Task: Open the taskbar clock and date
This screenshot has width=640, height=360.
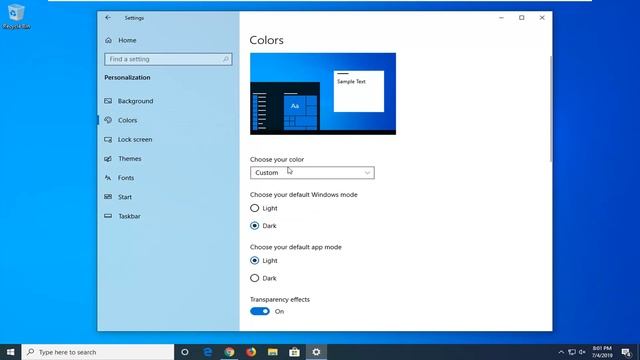Action: point(602,352)
